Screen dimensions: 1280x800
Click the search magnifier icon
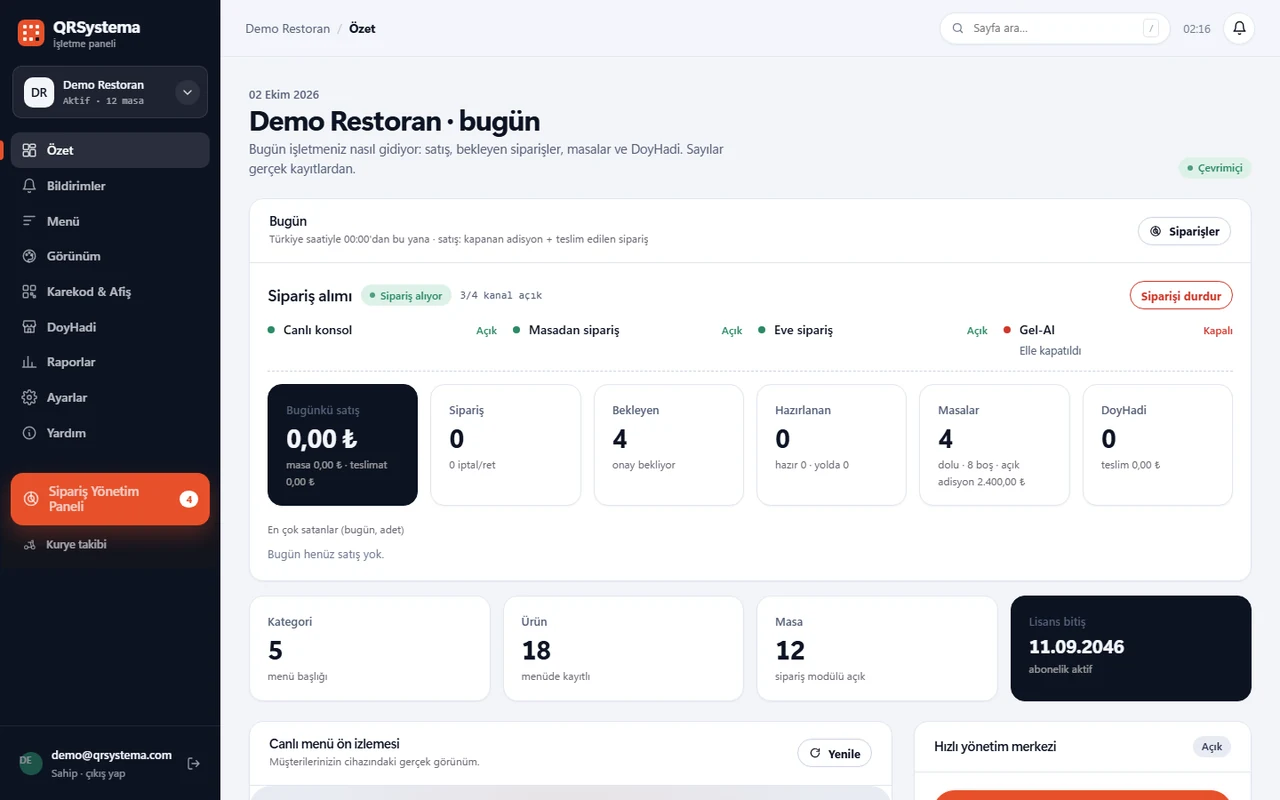pos(958,28)
